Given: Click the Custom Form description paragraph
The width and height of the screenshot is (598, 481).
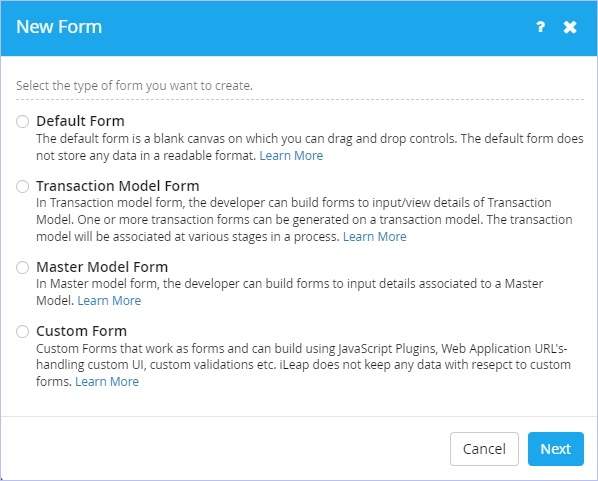Looking at the screenshot, I should click(303, 365).
